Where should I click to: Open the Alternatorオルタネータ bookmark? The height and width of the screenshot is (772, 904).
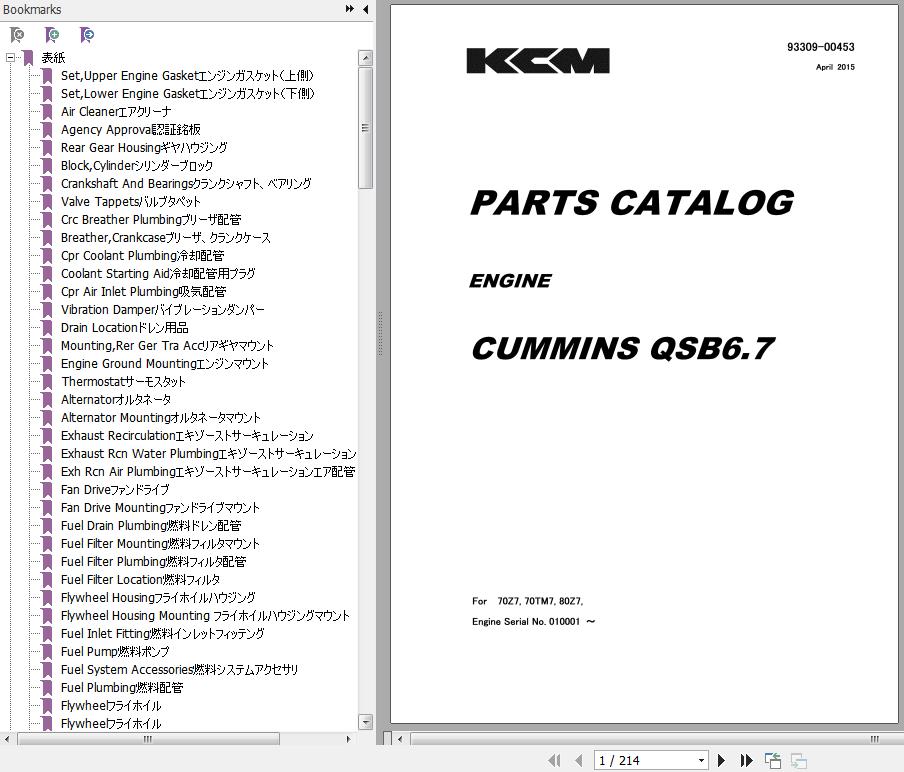coord(116,400)
